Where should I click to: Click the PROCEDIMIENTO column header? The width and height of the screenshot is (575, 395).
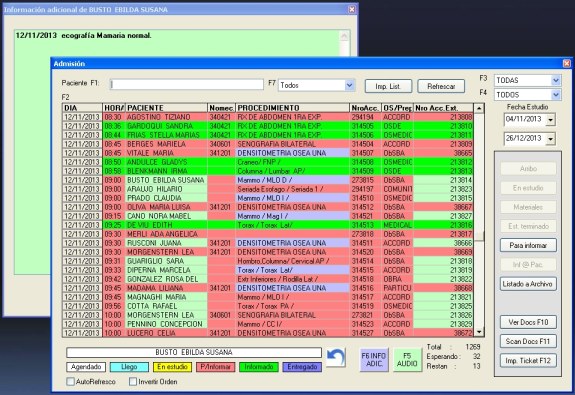(293, 108)
